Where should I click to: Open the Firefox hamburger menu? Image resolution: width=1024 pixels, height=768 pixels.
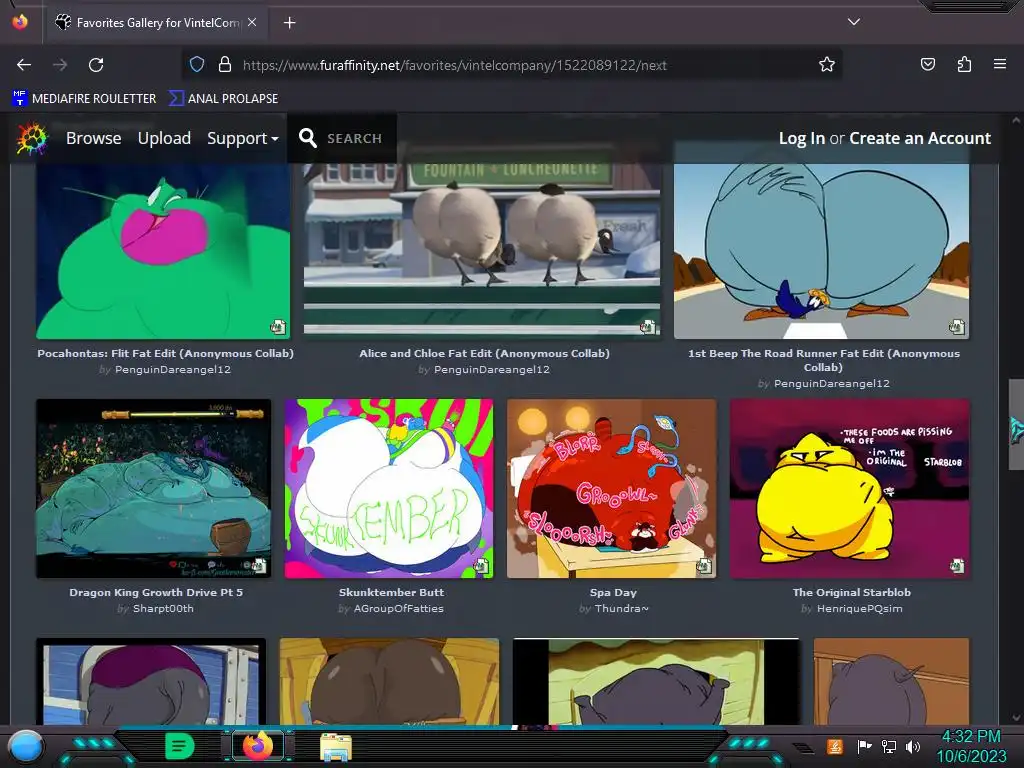1000,65
